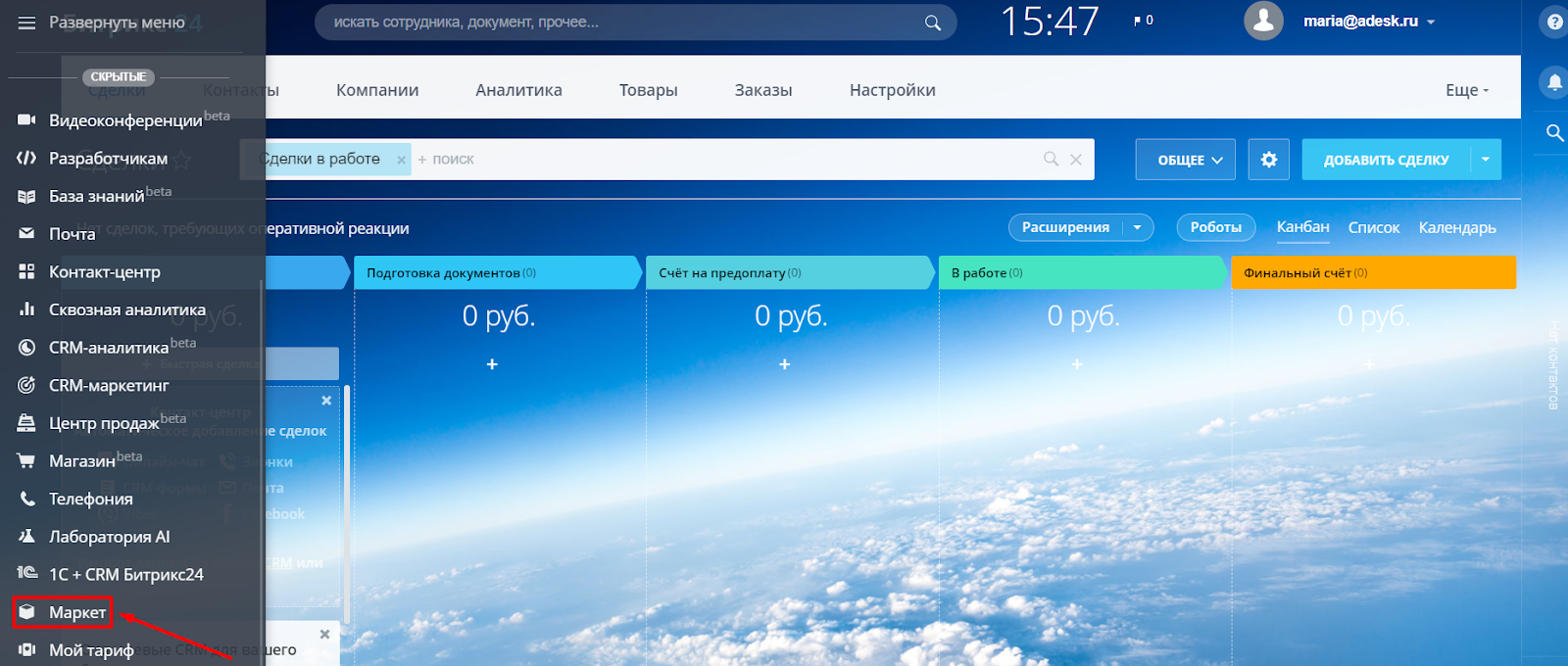Remove the Сделки в работе filter chip
This screenshot has height=666, width=1568.
pos(401,160)
